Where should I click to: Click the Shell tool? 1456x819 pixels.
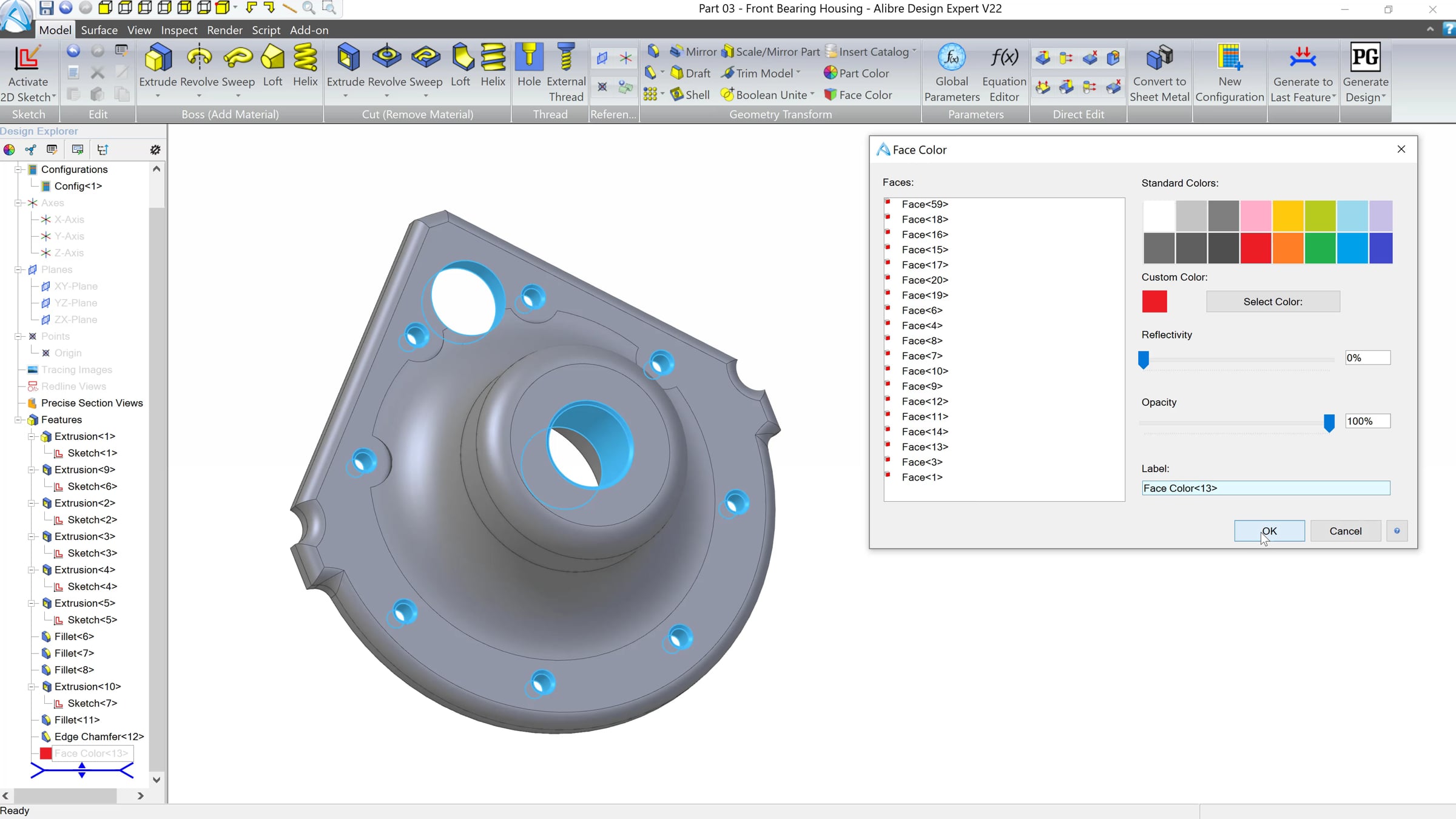point(690,95)
